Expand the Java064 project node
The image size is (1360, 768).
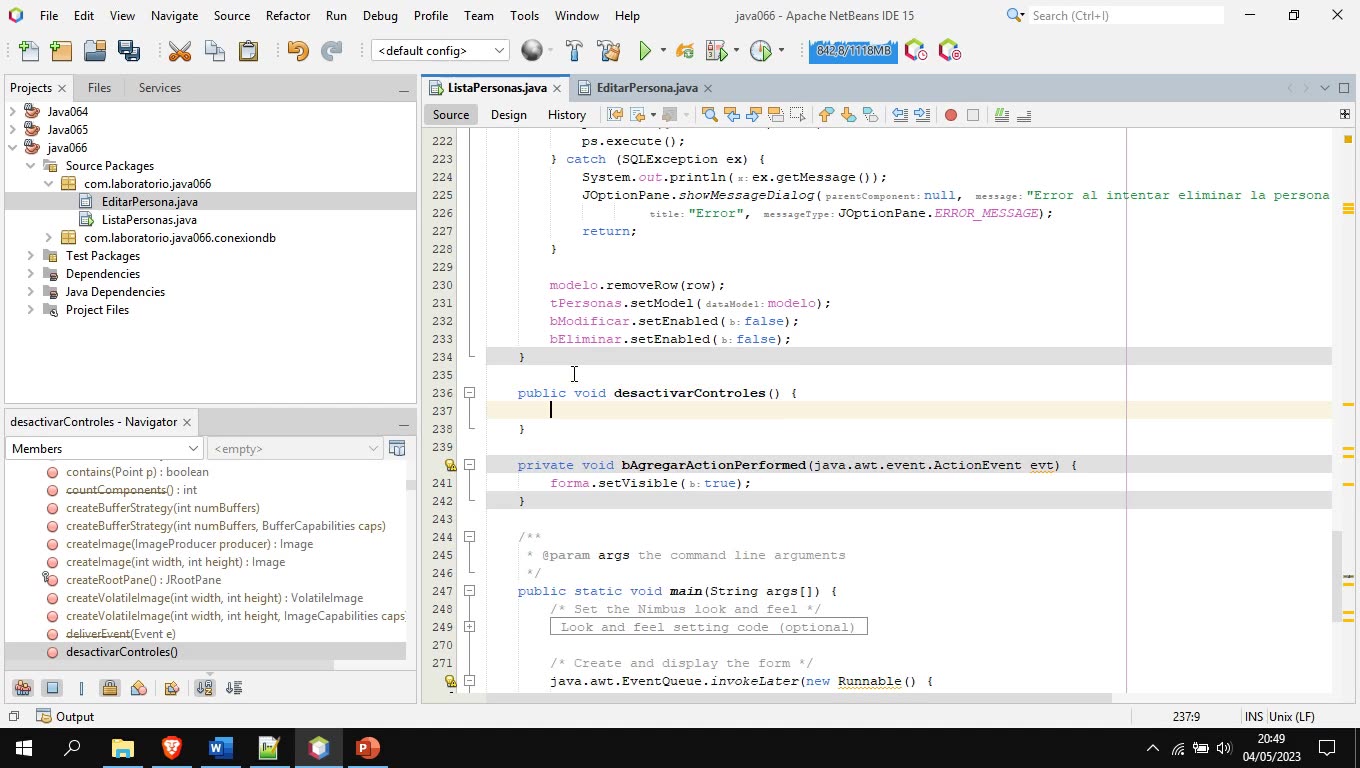pyautogui.click(x=12, y=112)
